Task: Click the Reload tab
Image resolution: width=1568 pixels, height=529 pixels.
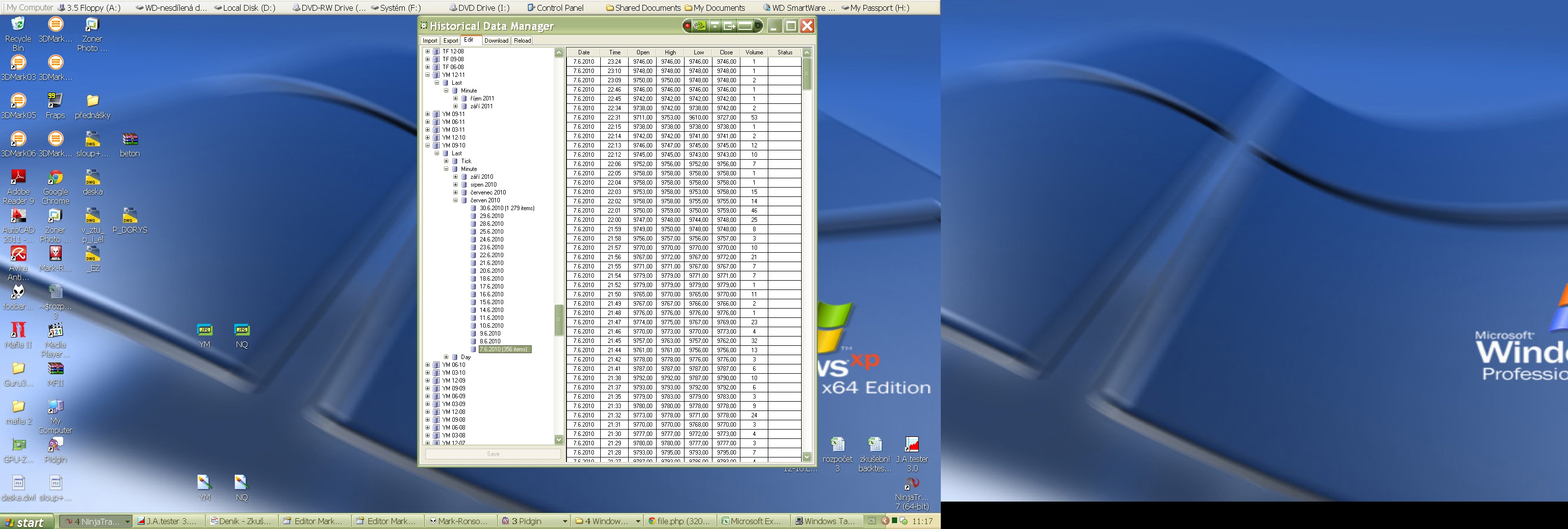Action: (522, 41)
